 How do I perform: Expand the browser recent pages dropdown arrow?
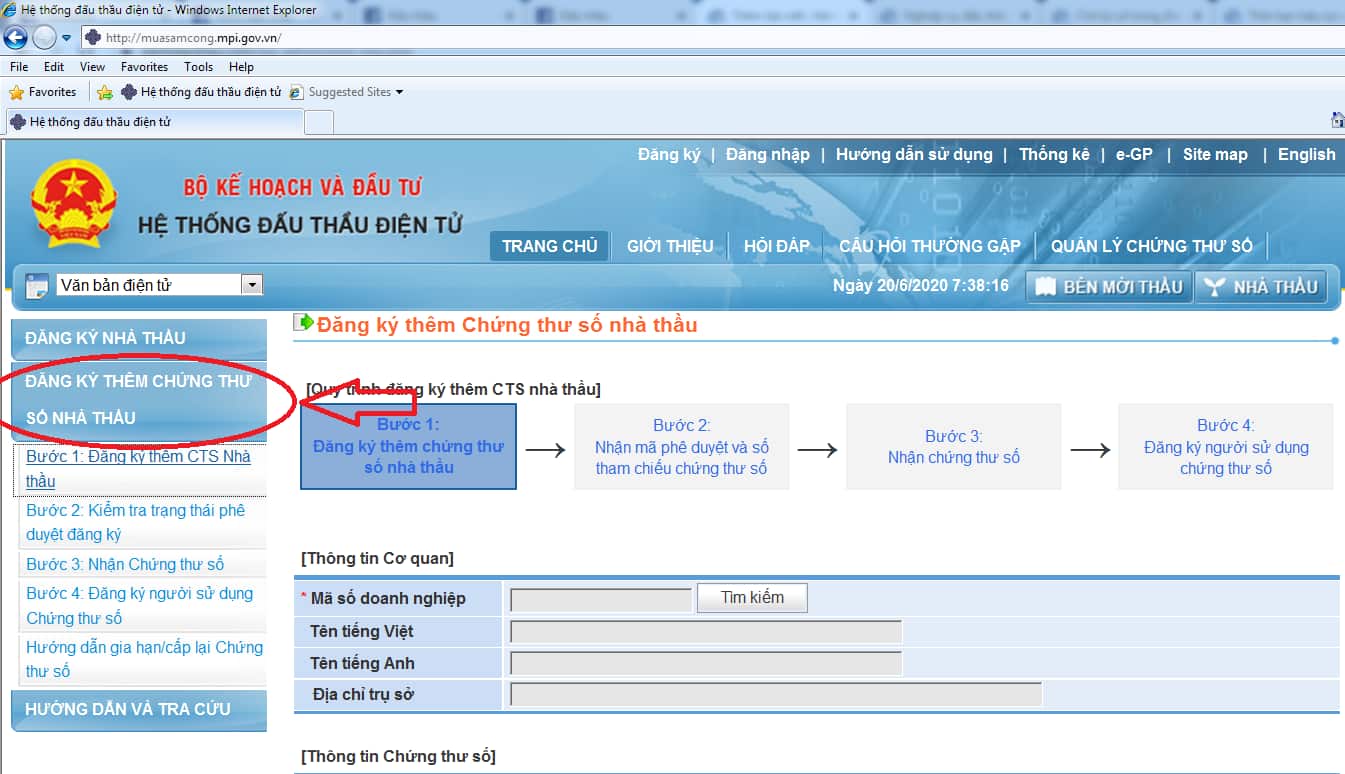pos(67,38)
